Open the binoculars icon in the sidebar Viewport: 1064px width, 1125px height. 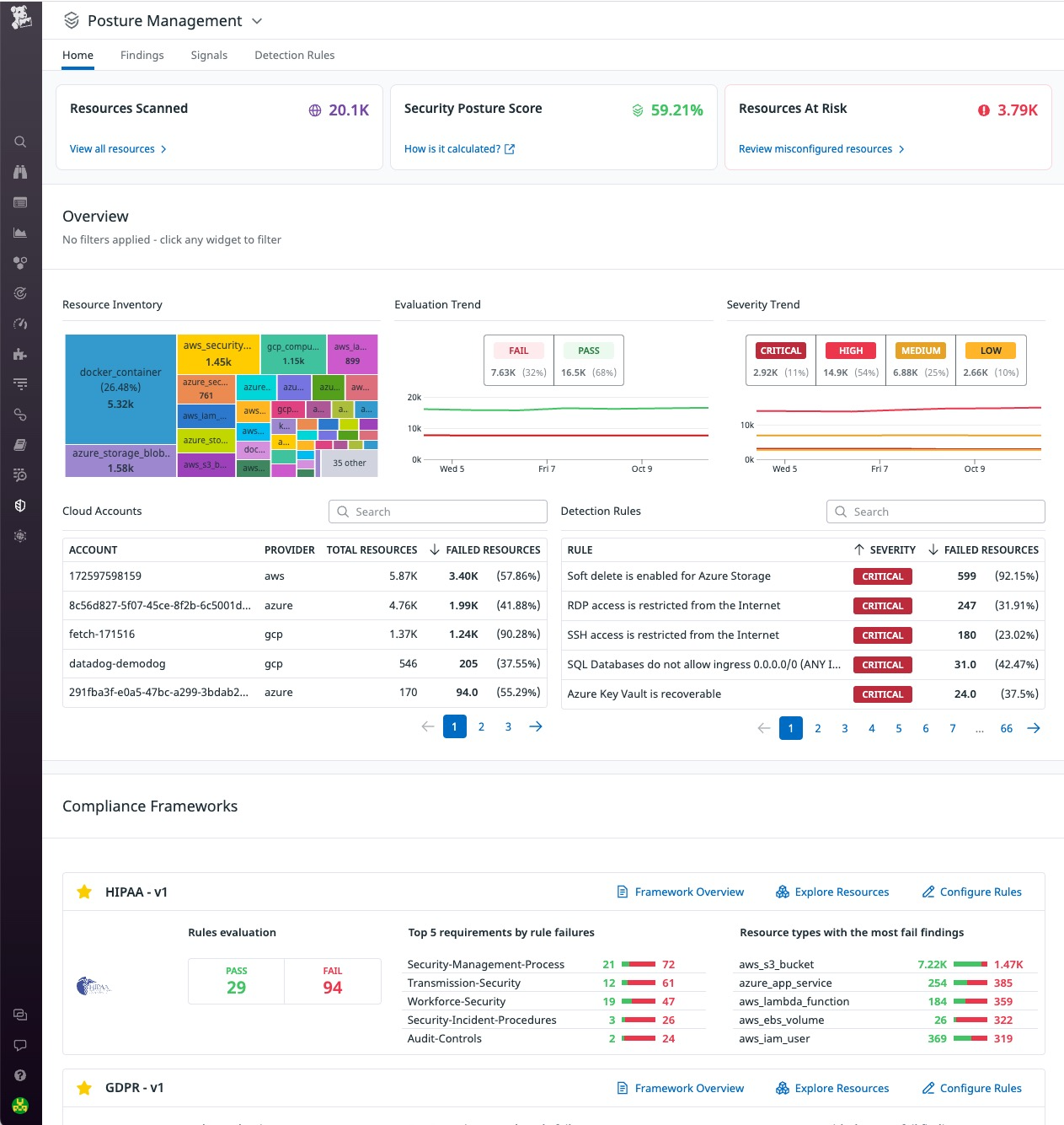pos(20,172)
